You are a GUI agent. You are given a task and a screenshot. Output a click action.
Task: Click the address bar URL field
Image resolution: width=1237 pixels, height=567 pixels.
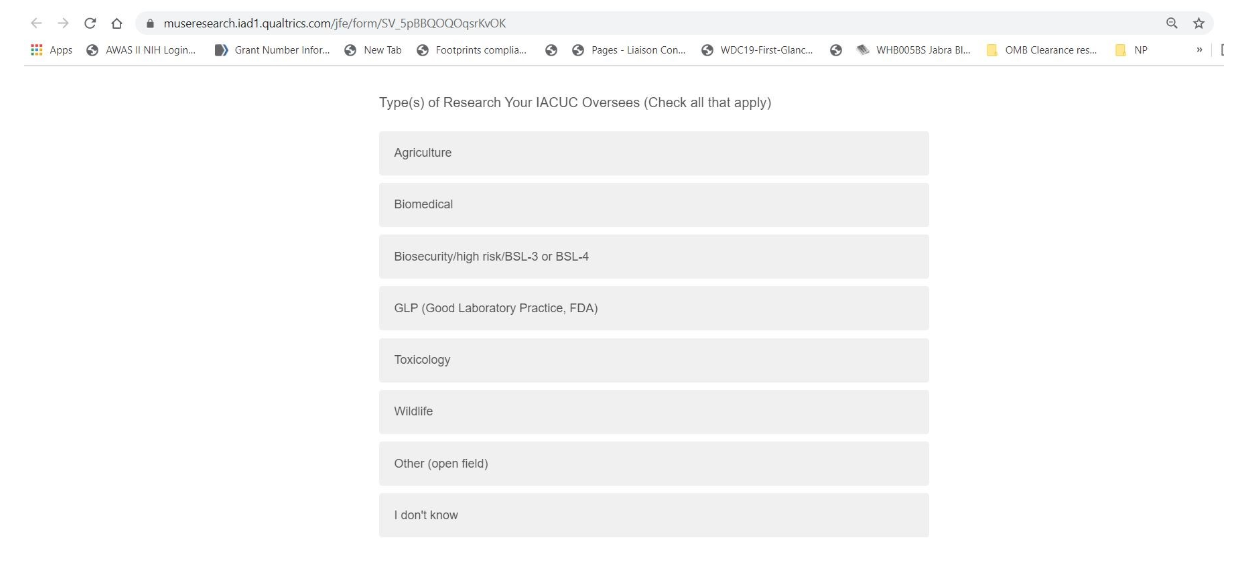pyautogui.click(x=600, y=23)
